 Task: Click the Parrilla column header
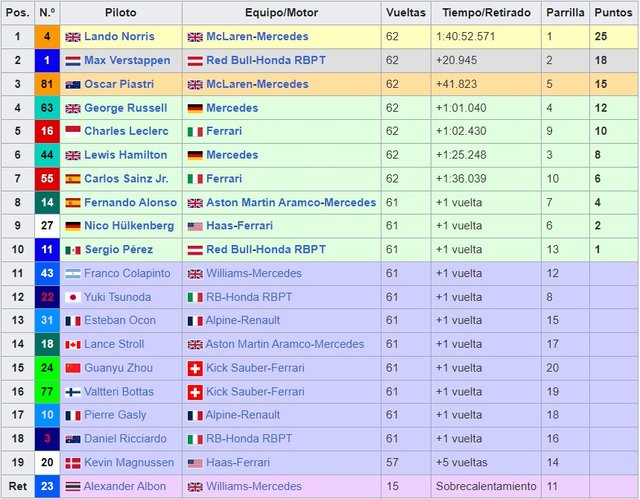click(565, 13)
